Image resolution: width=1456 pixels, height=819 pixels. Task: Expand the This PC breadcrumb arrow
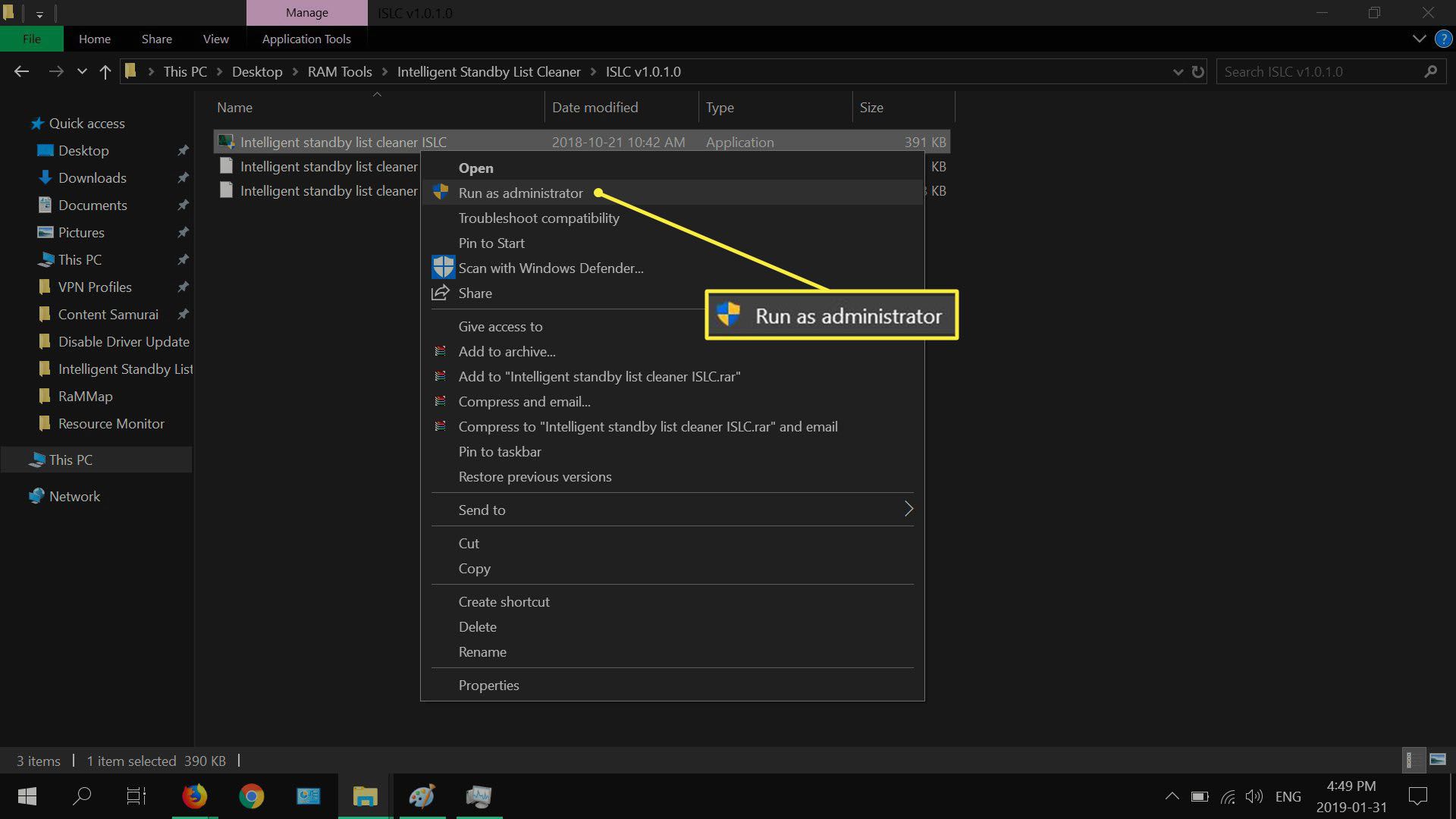click(220, 72)
